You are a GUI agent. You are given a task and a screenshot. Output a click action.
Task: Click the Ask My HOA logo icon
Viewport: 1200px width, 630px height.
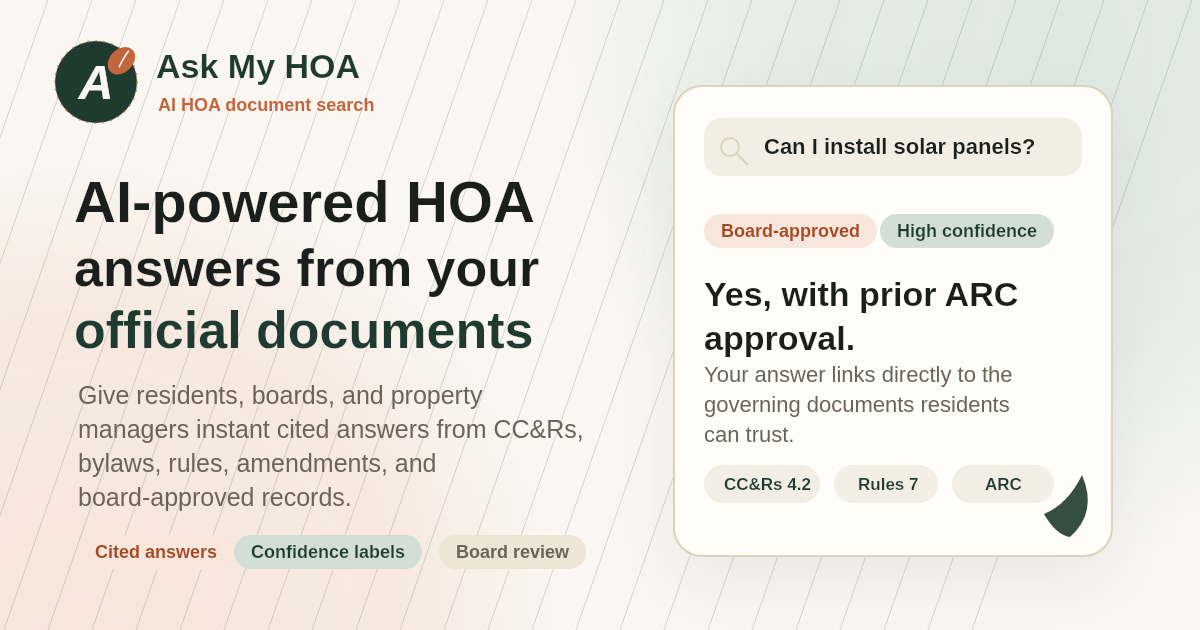click(x=96, y=82)
